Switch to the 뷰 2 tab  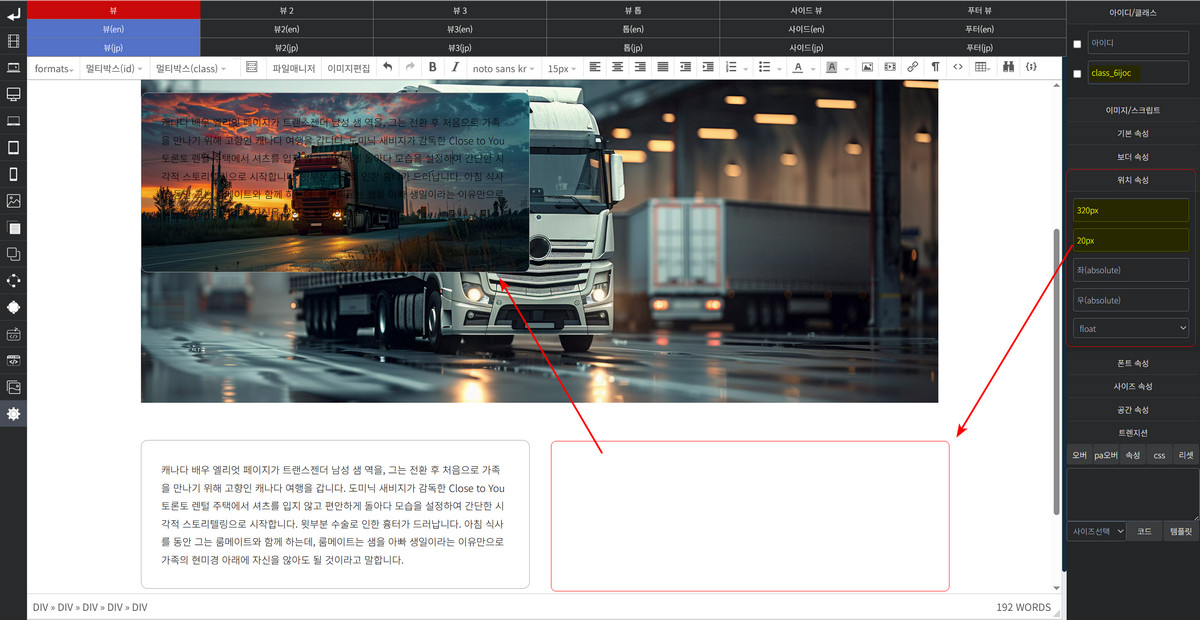287,9
